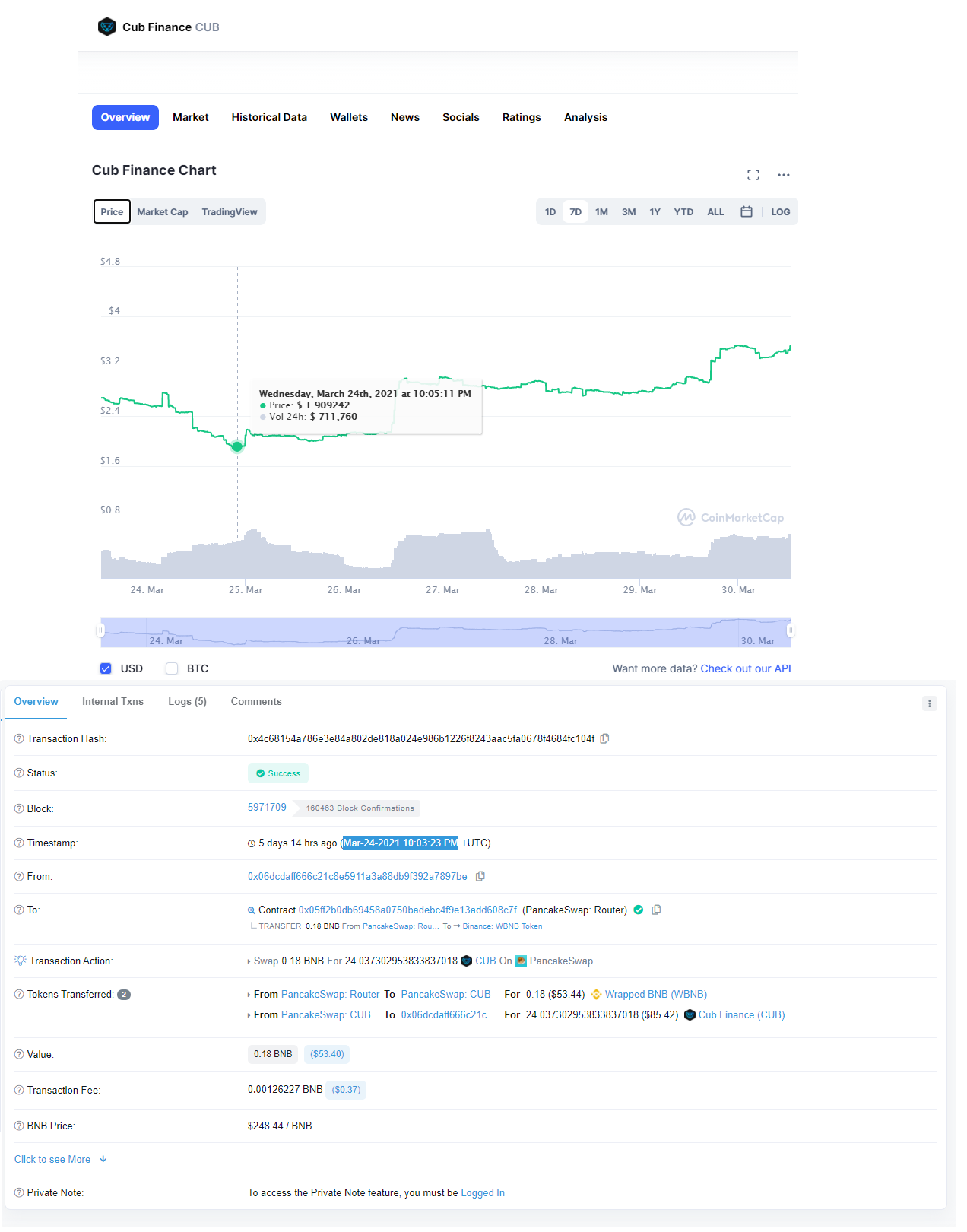
Task: Select the 1Y time range
Action: coord(655,211)
